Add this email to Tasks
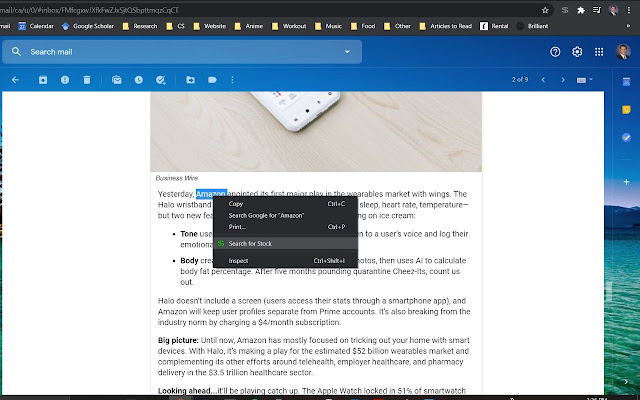This screenshot has height=400, width=640. click(x=161, y=80)
